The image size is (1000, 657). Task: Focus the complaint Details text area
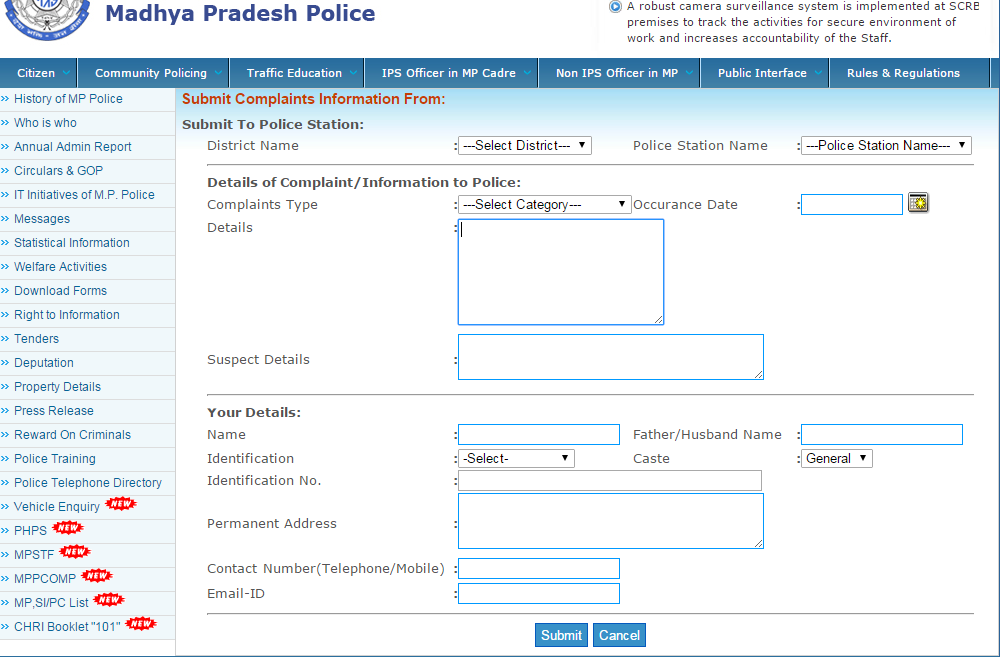coord(560,271)
